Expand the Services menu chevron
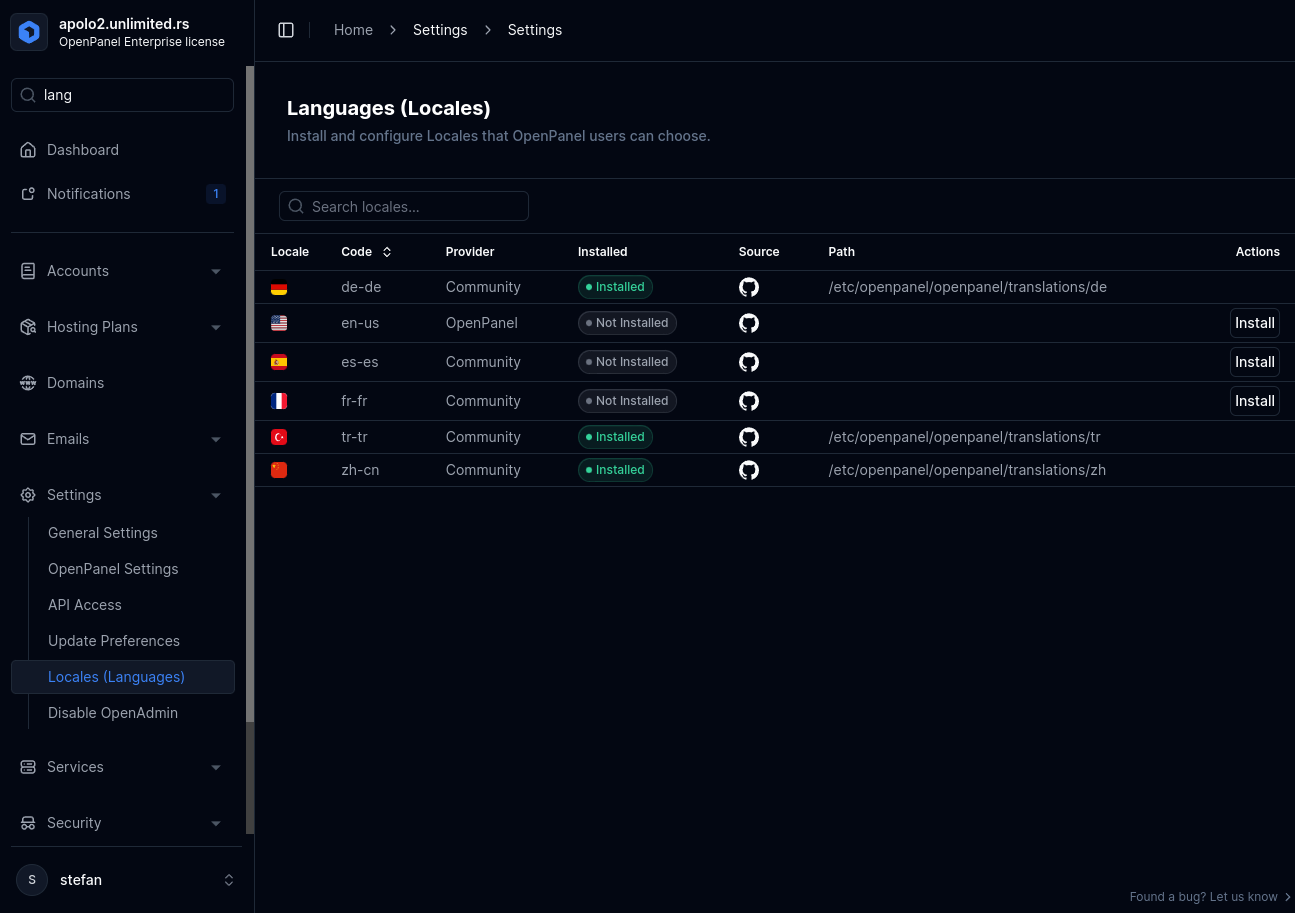Image resolution: width=1295 pixels, height=913 pixels. [216, 767]
